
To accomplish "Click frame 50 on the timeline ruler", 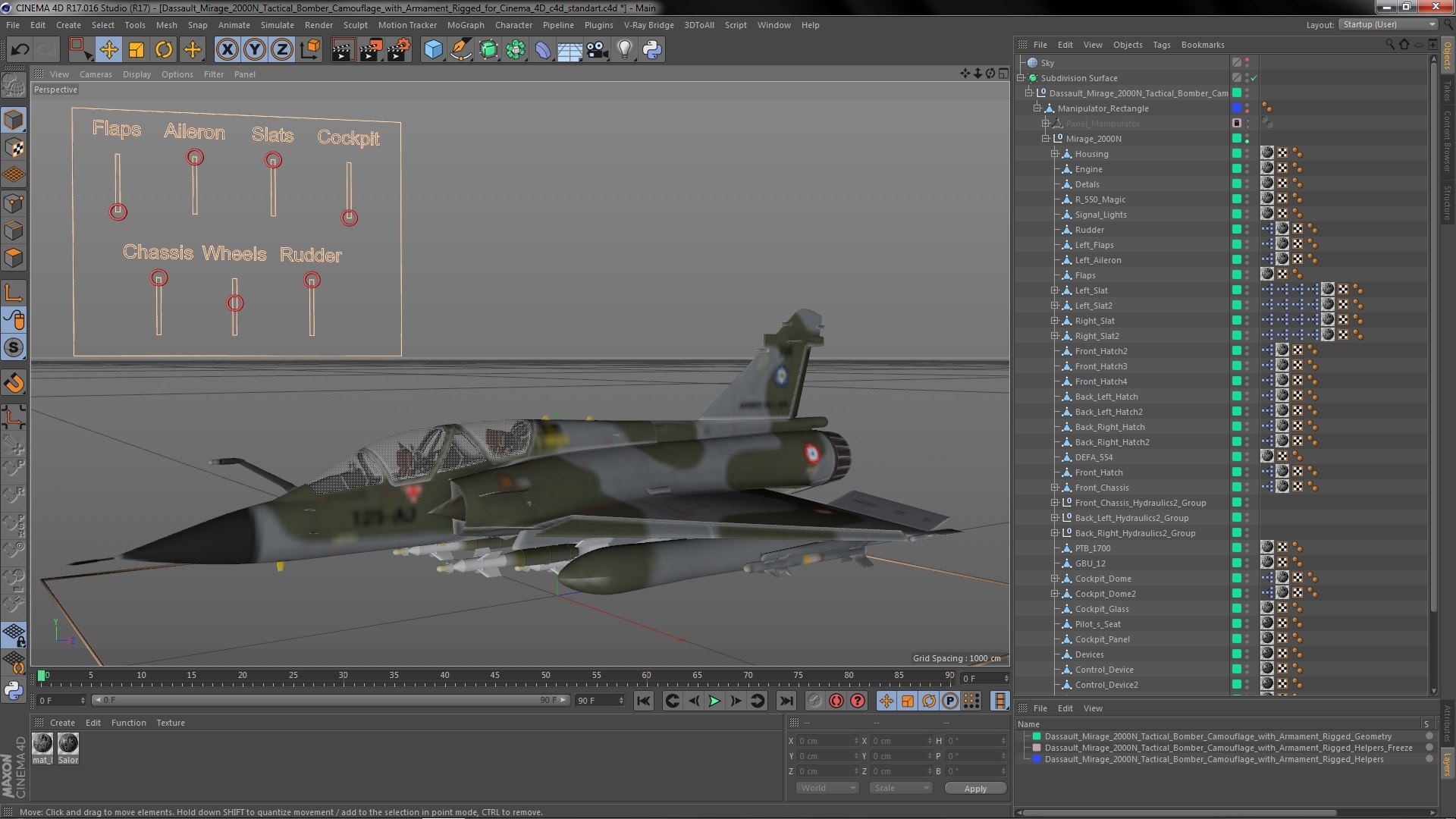I will pos(545,675).
